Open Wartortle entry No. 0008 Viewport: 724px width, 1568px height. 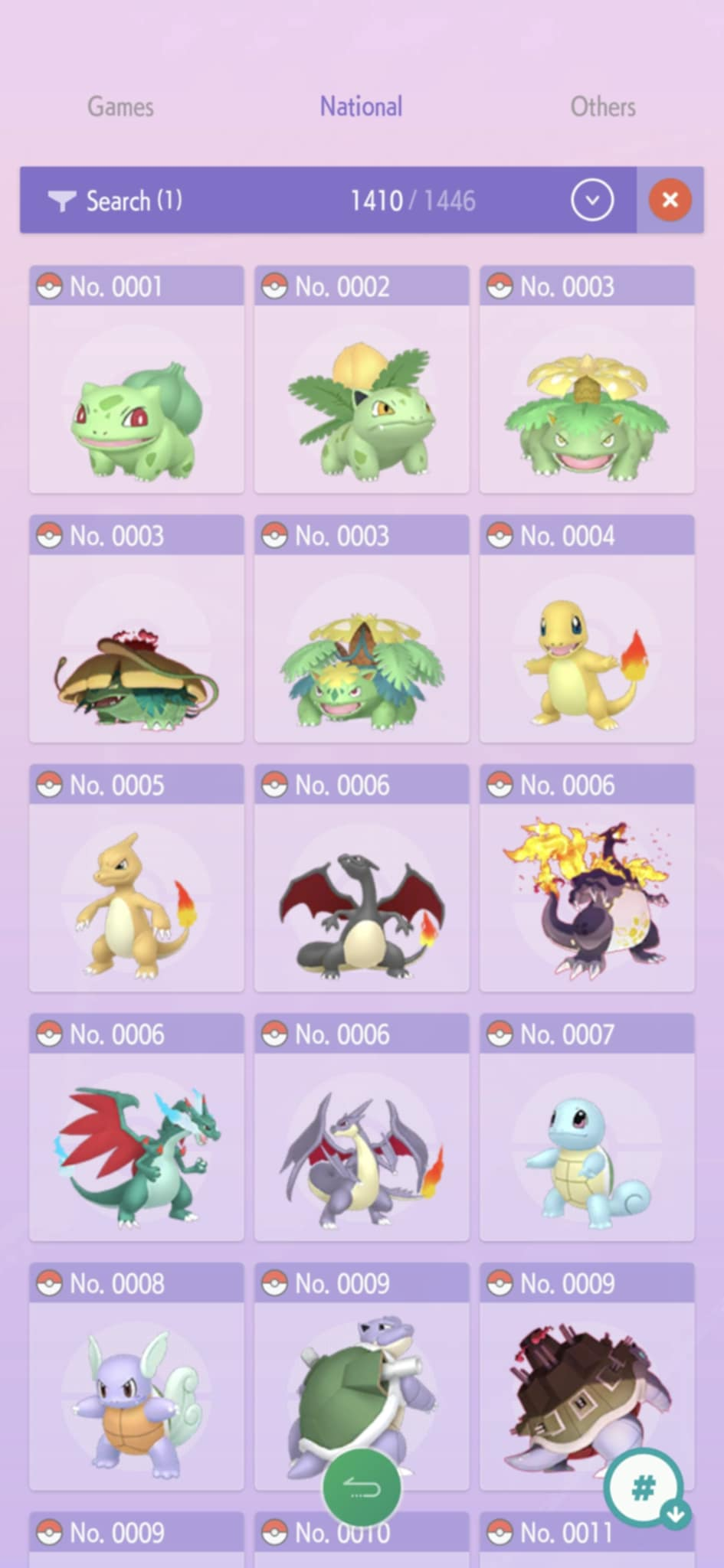pyautogui.click(x=136, y=1377)
